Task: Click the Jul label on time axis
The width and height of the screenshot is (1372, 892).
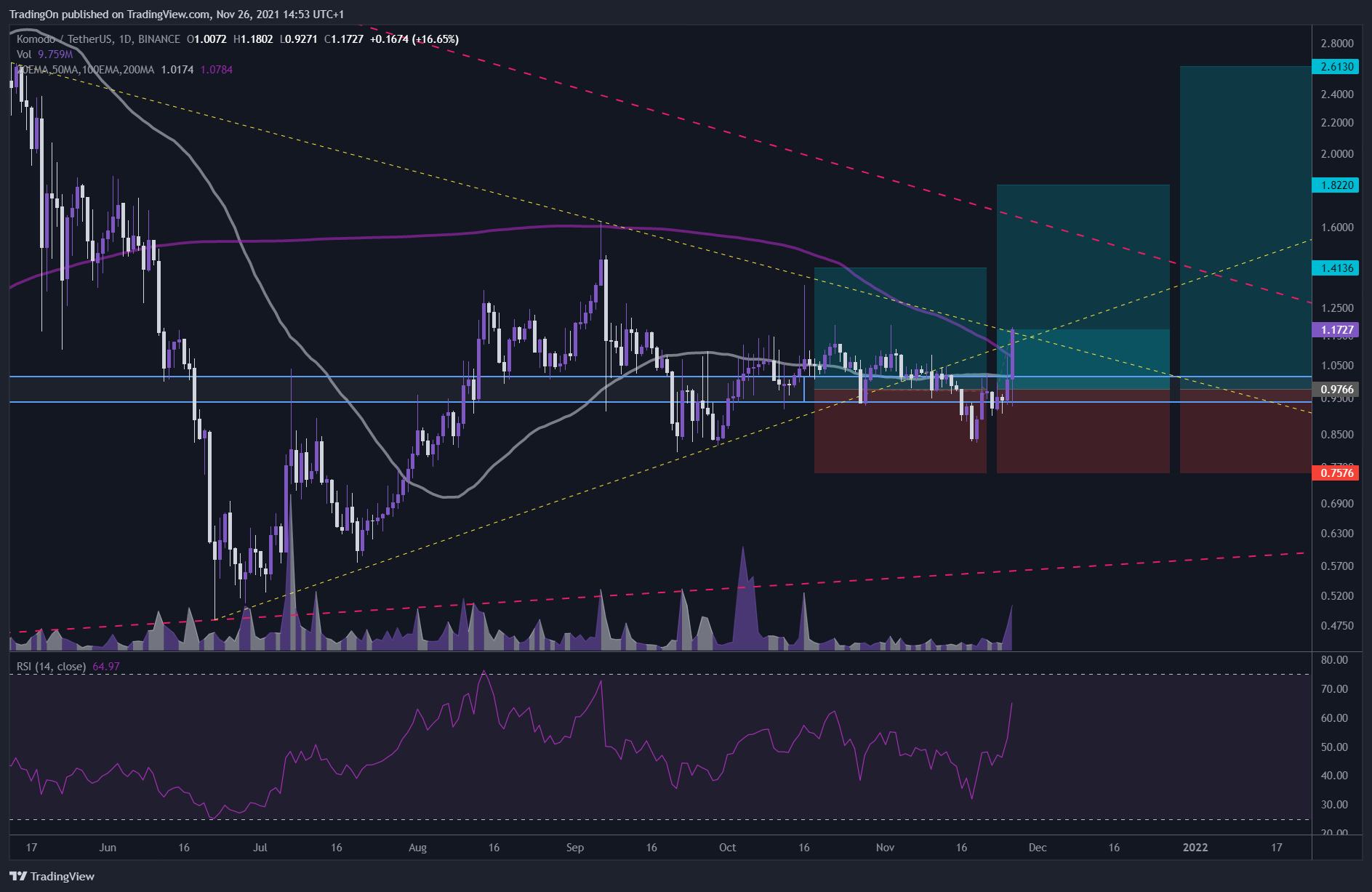Action: [260, 848]
